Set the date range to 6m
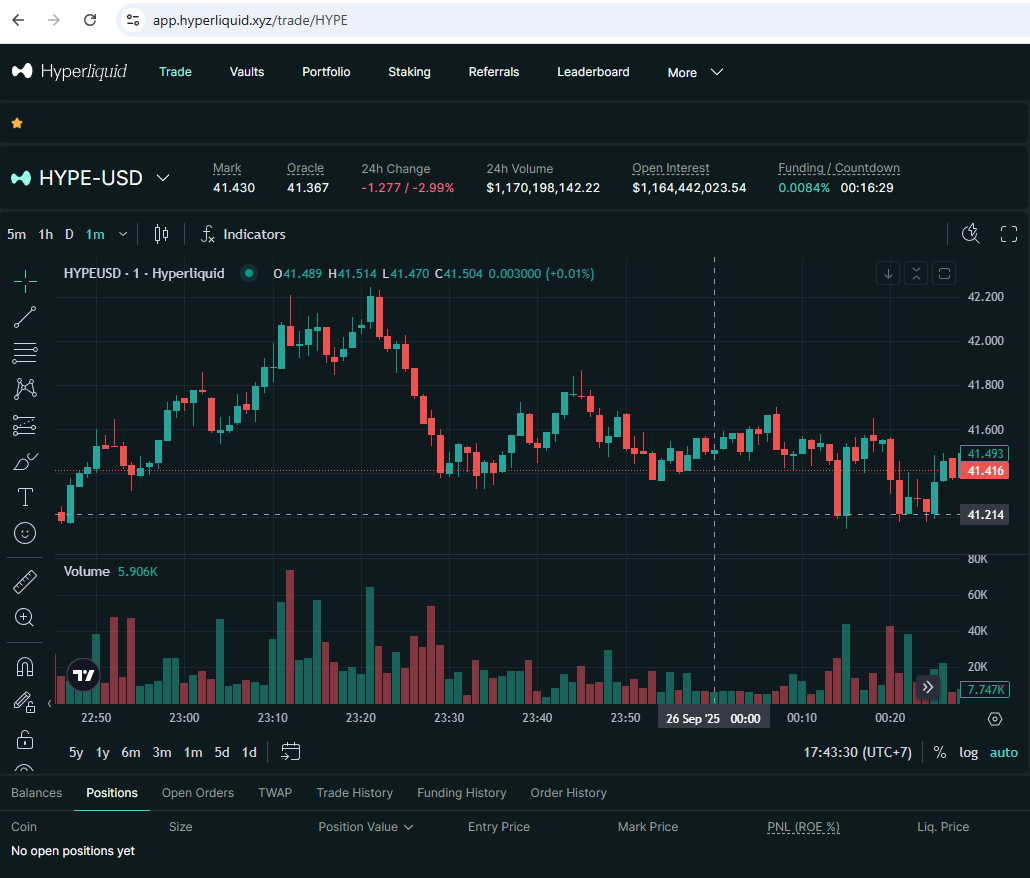Image resolution: width=1030 pixels, height=878 pixels. pyautogui.click(x=131, y=752)
